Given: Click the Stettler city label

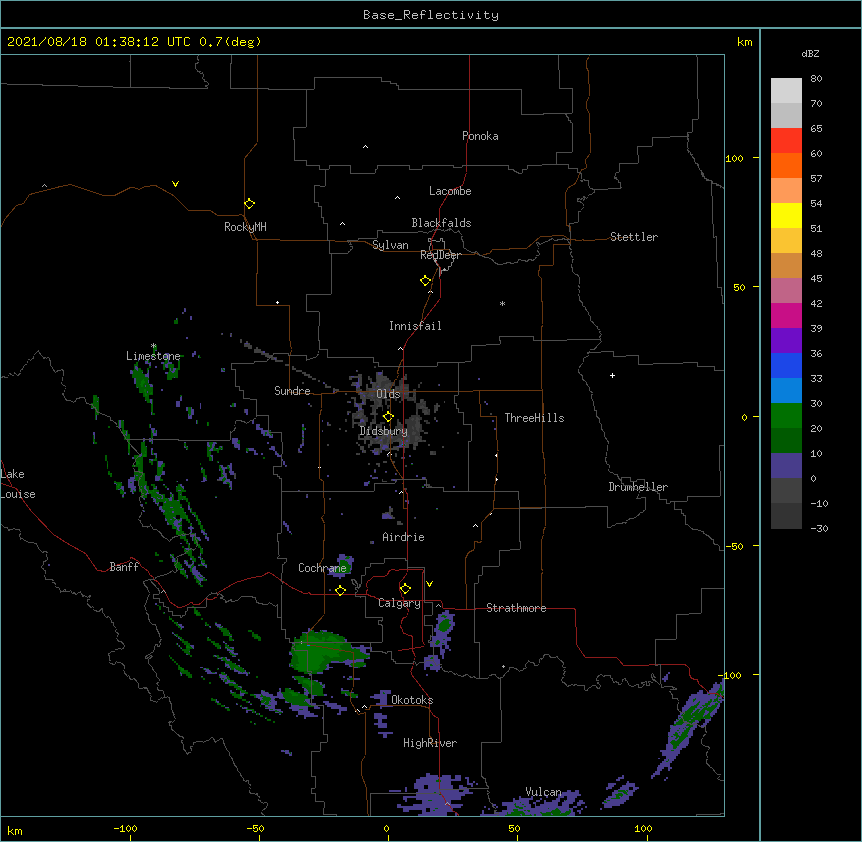Looking at the screenshot, I should pyautogui.click(x=634, y=237).
